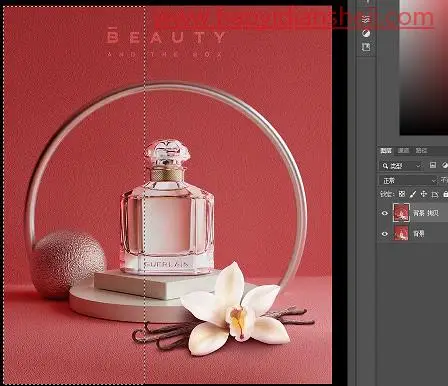Pick a color in the color field
448x386 pixels.
tap(424, 67)
